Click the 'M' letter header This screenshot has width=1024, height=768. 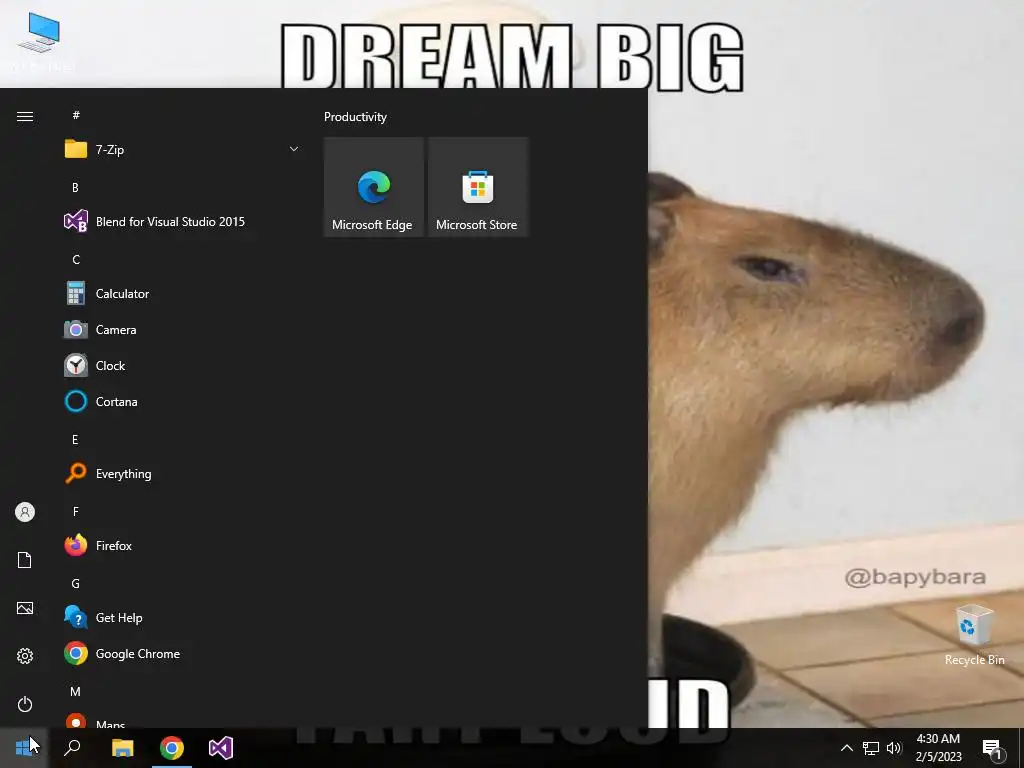(75, 691)
